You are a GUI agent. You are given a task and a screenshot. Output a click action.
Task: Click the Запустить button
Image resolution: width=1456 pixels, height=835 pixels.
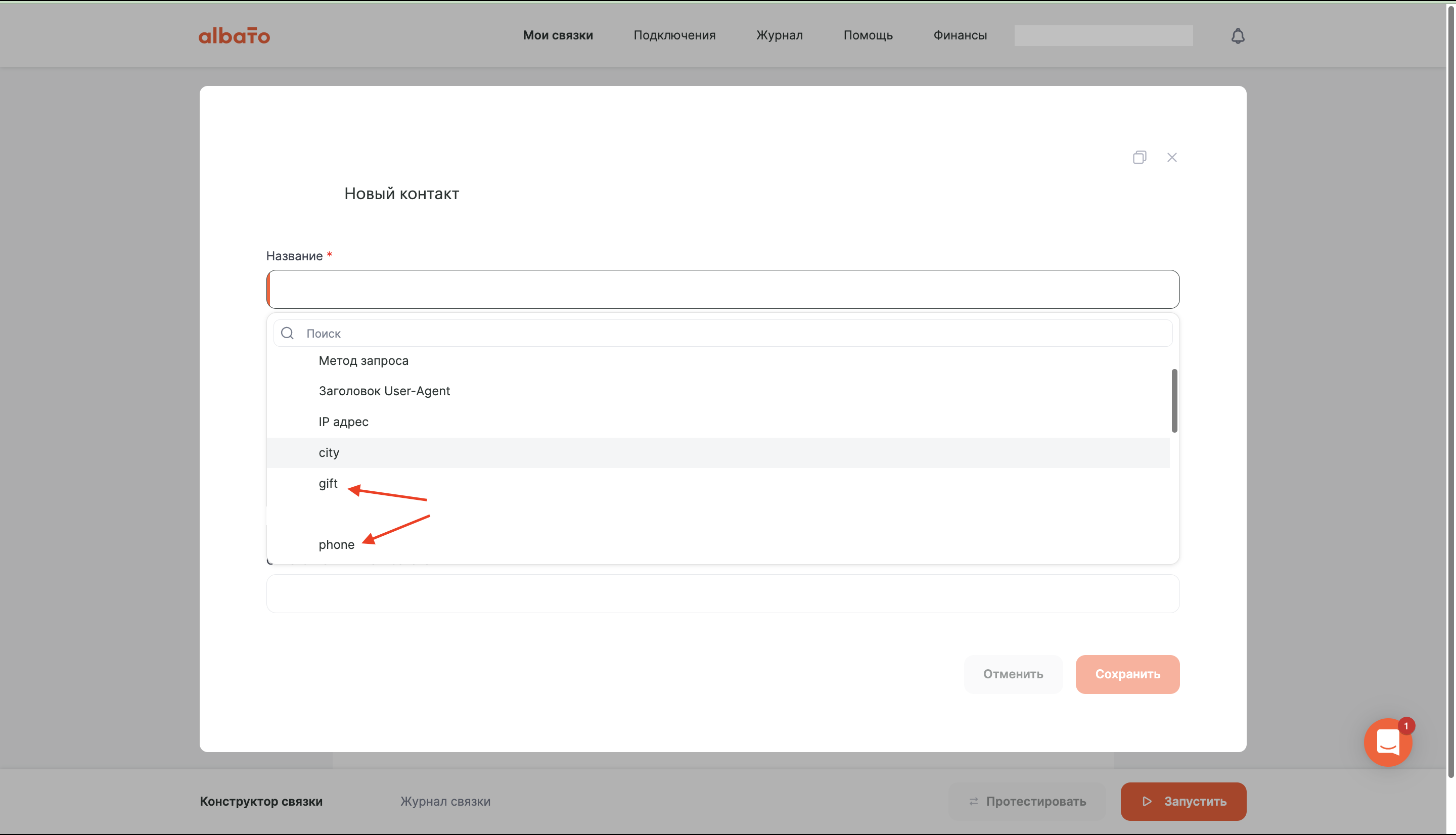pyautogui.click(x=1183, y=801)
